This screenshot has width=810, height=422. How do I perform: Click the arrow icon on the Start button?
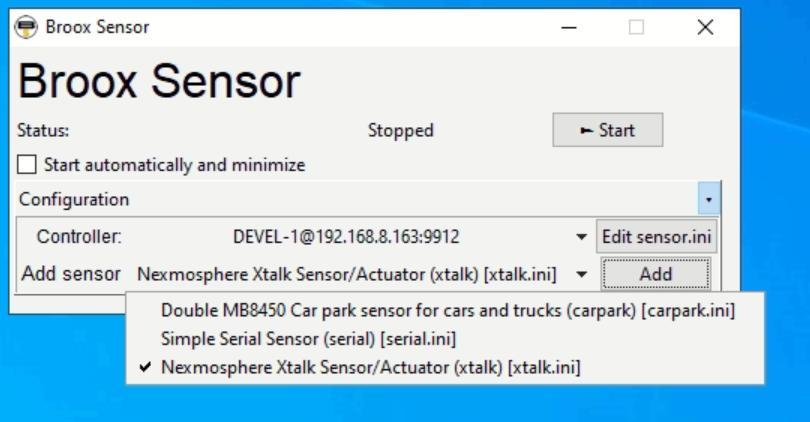pos(586,130)
